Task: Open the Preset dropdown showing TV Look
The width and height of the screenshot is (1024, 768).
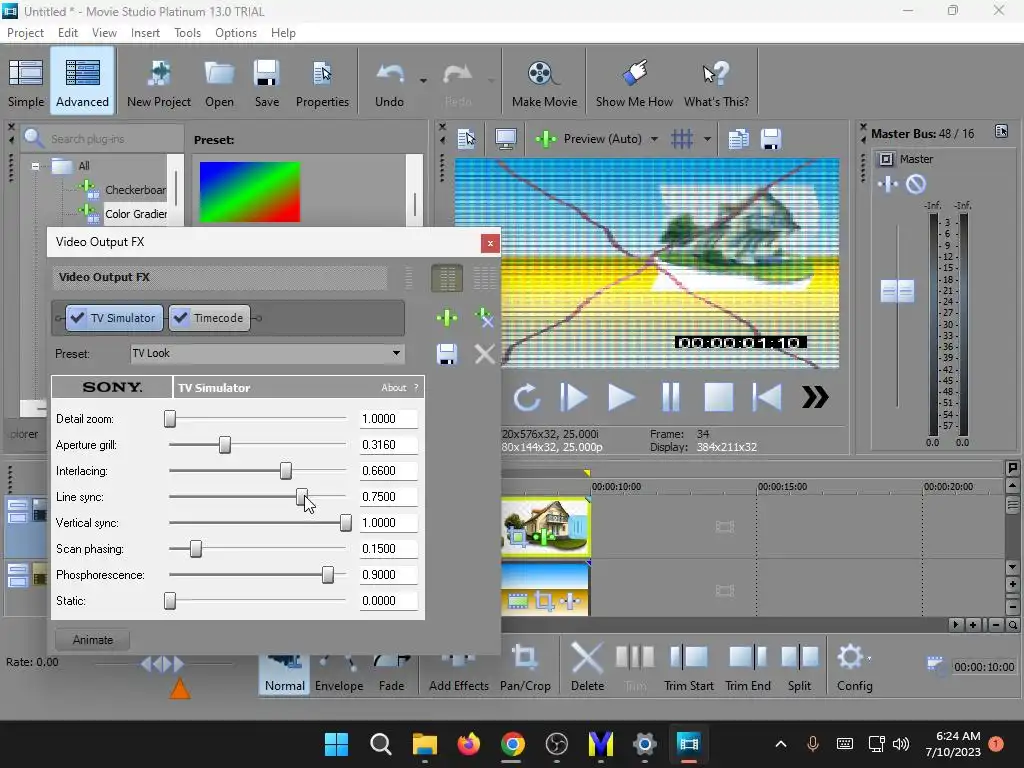Action: click(267, 353)
